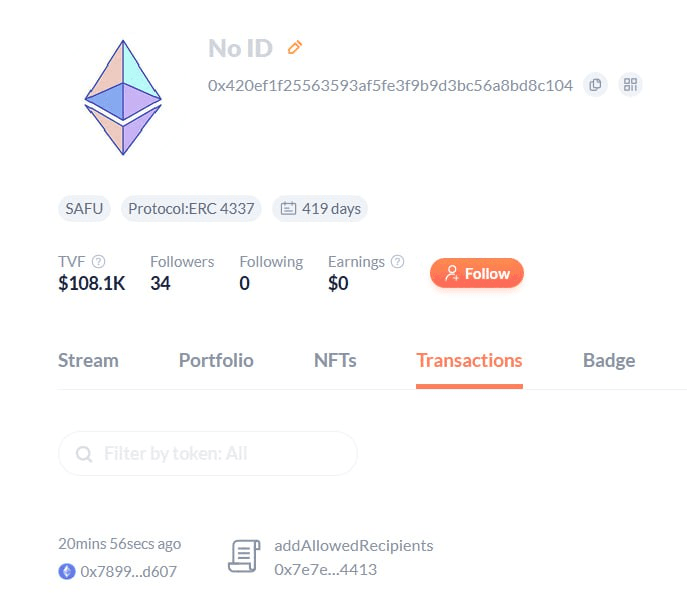
Task: Click the SAFU tag
Action: pos(85,209)
